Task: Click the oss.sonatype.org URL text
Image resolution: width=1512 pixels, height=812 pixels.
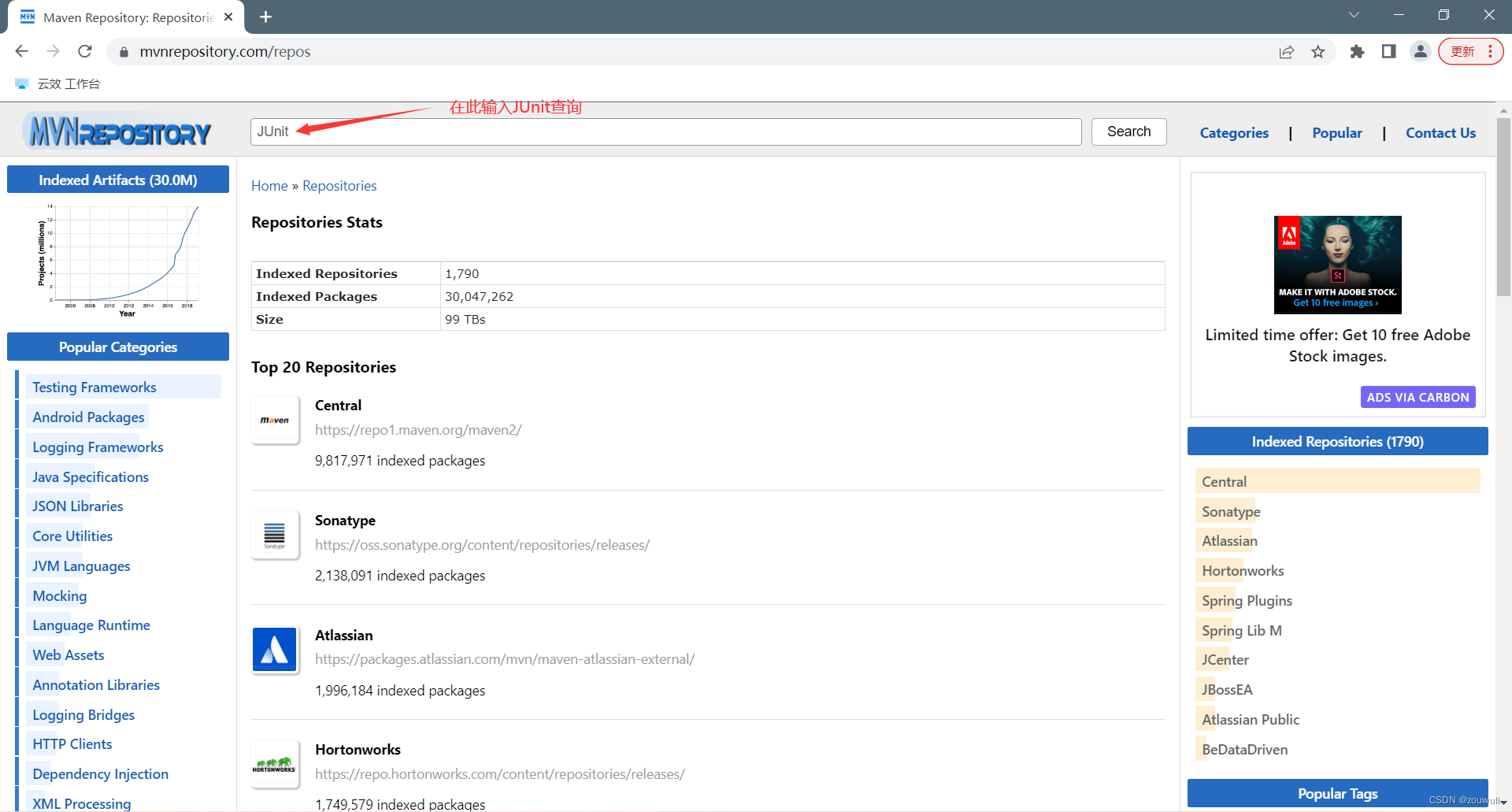Action: point(482,545)
